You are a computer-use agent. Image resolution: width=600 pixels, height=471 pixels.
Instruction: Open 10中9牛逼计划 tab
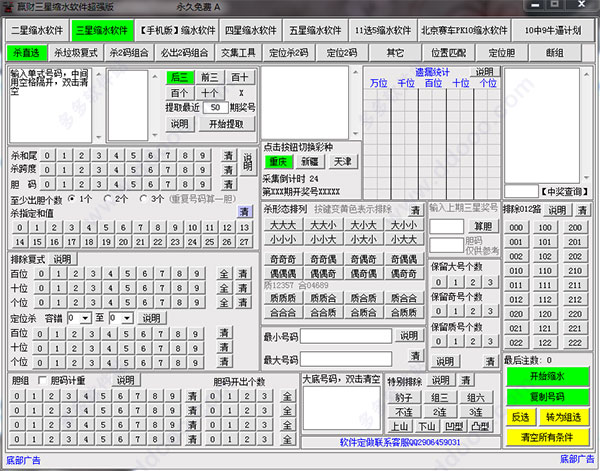(553, 30)
